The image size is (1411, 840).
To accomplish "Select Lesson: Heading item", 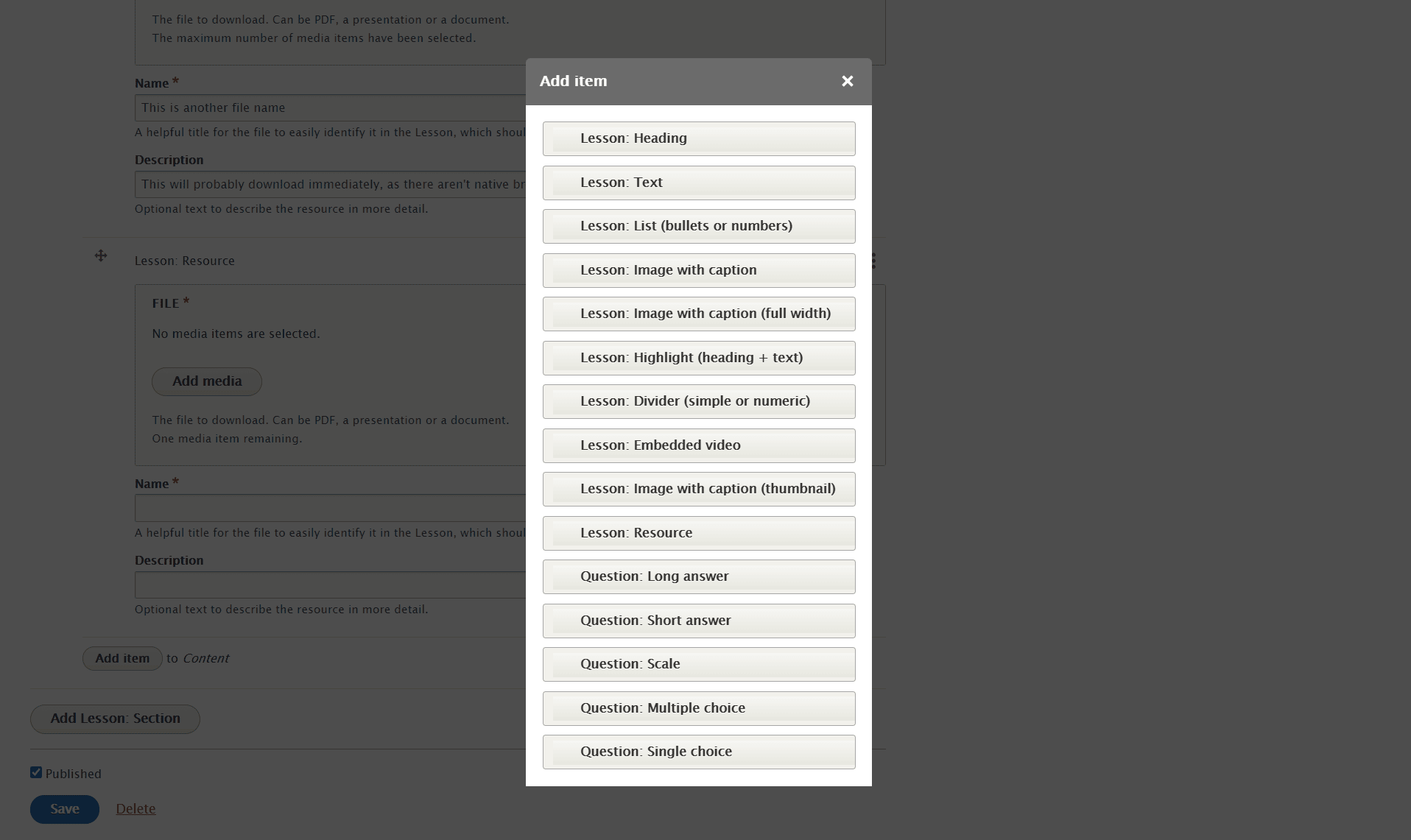I will (x=698, y=138).
